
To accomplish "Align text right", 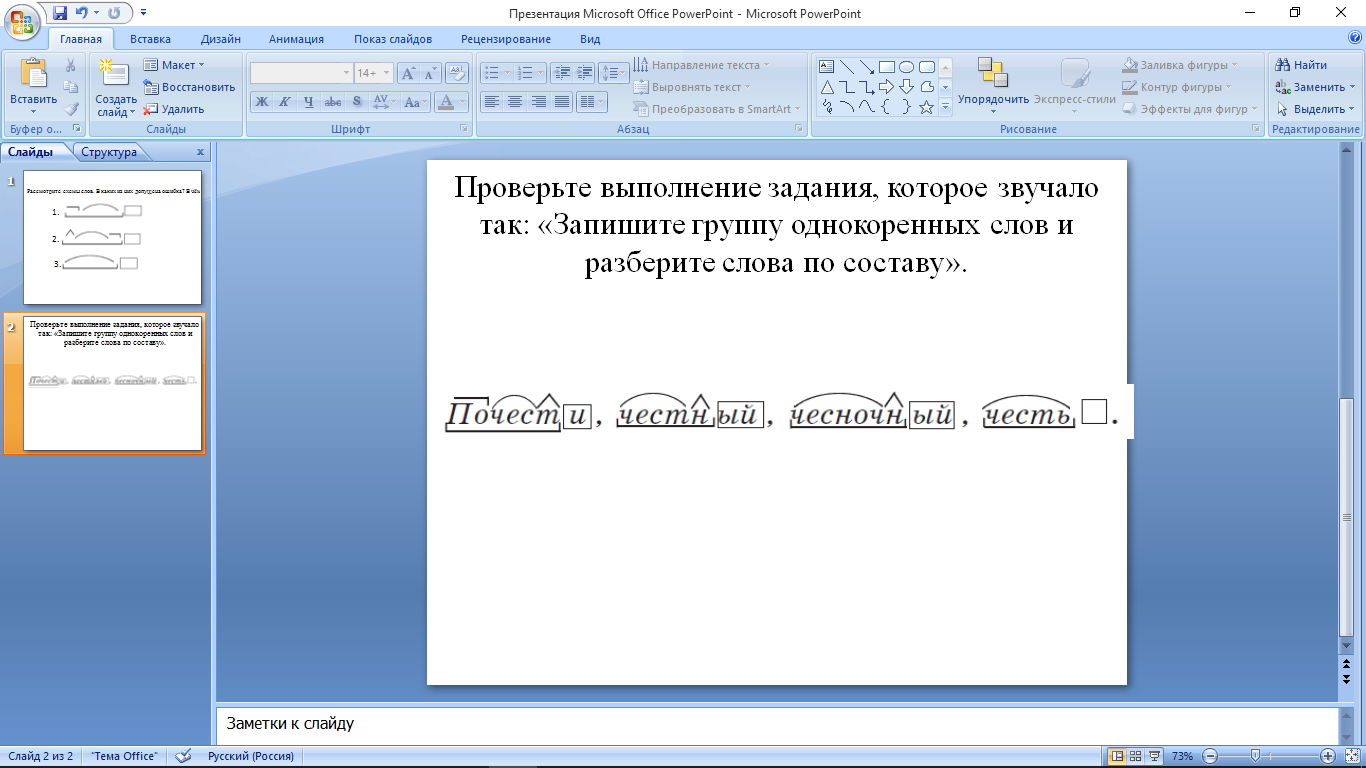I will pos(539,101).
